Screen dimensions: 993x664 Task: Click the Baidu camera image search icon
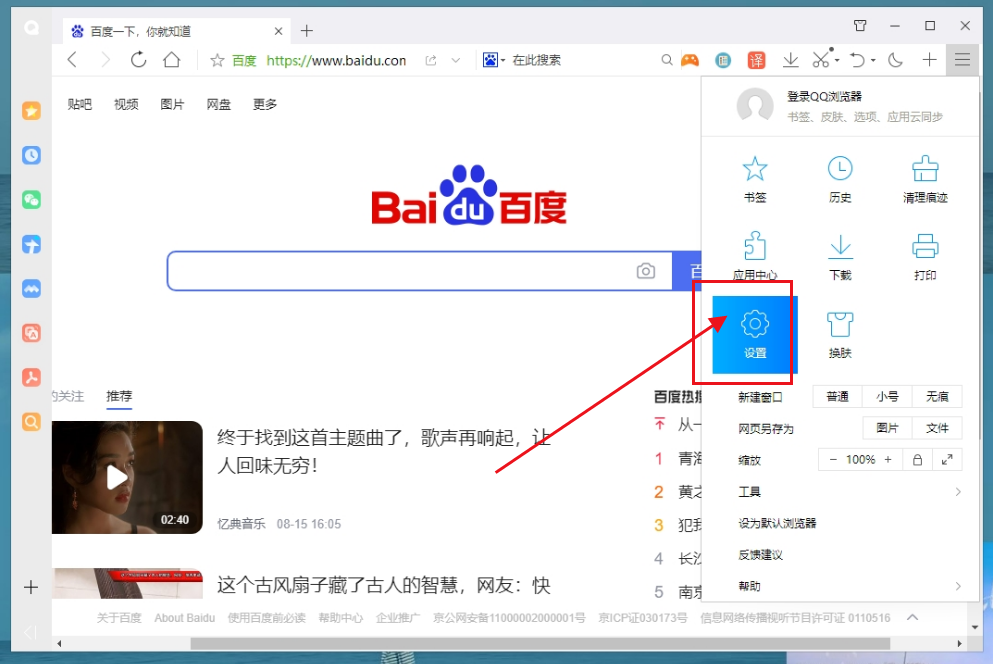click(x=645, y=271)
